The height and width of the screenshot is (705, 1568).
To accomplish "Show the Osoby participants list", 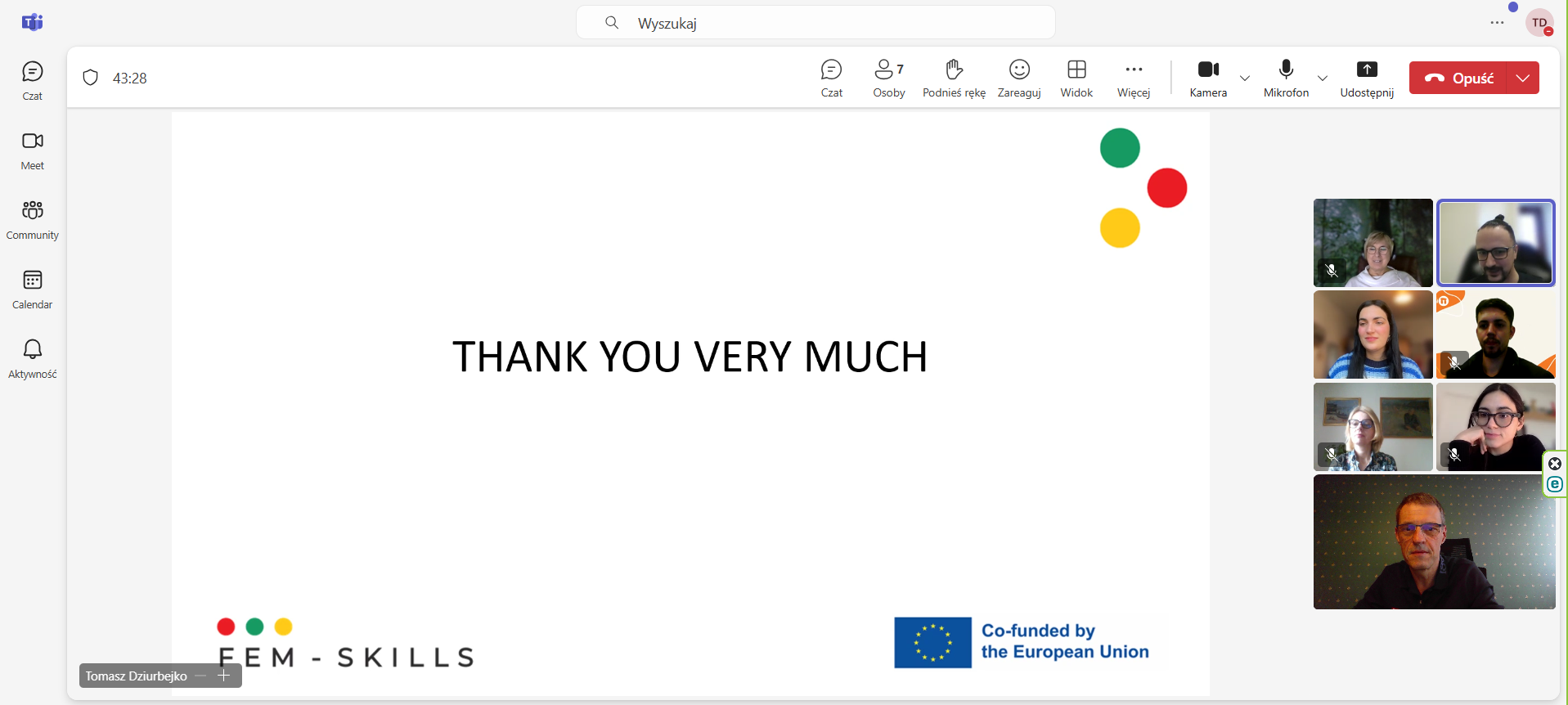I will click(x=888, y=79).
